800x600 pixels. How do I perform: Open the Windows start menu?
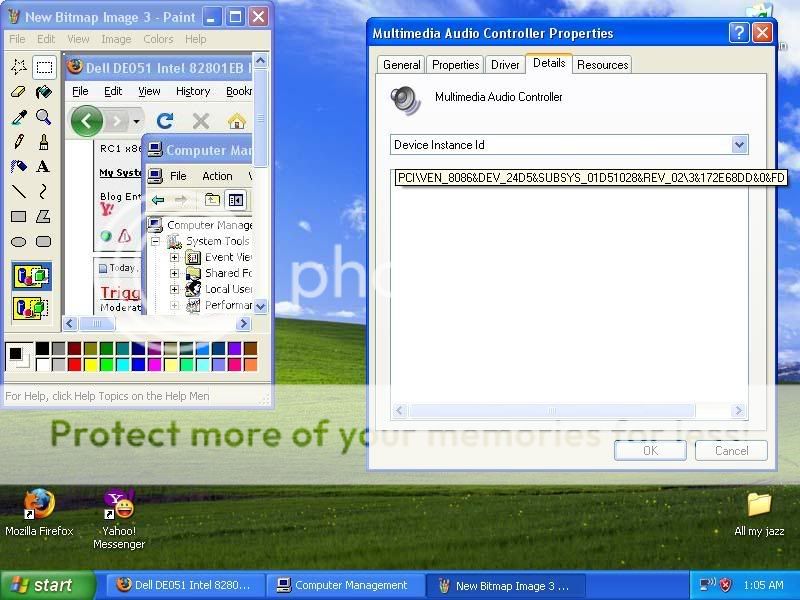pos(41,585)
